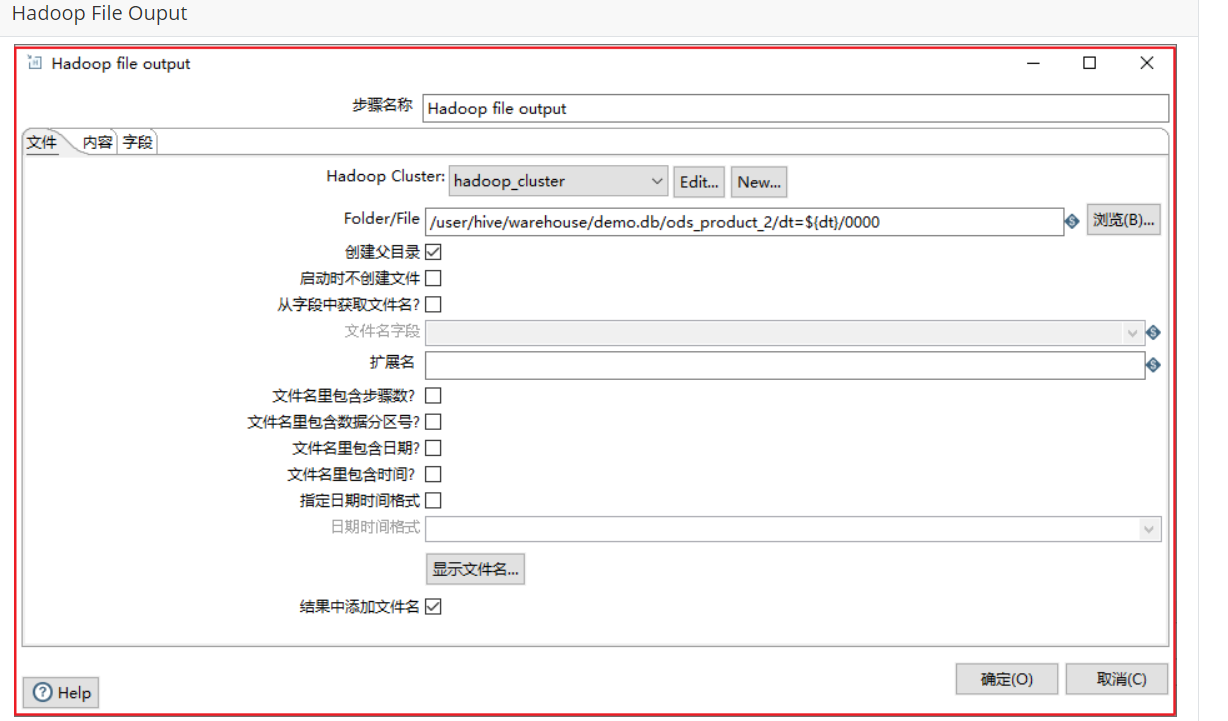1228x721 pixels.
Task: Check 从字段中获取文件名? checkbox
Action: click(433, 303)
